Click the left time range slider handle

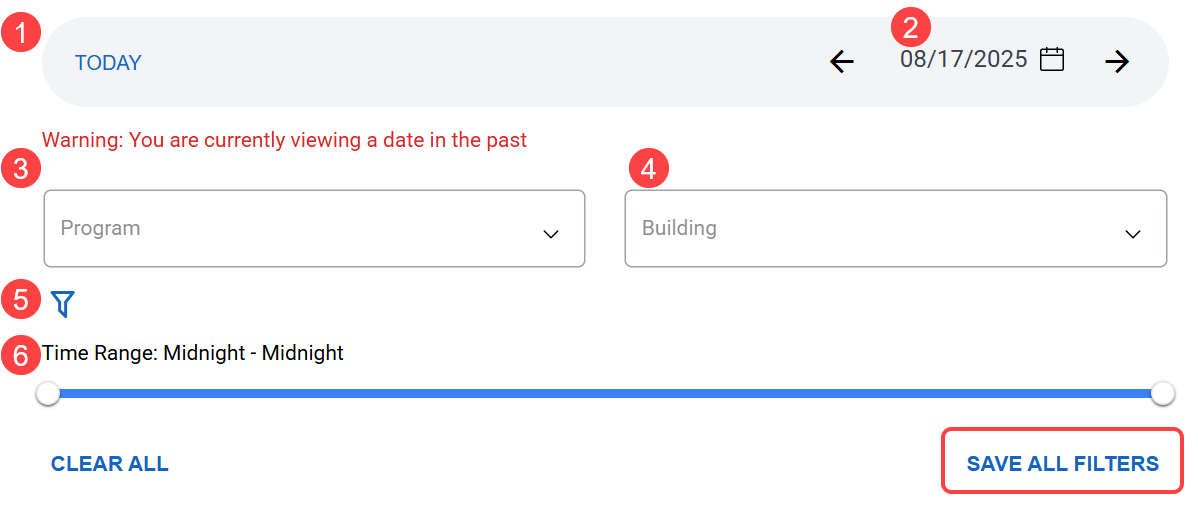coord(48,394)
